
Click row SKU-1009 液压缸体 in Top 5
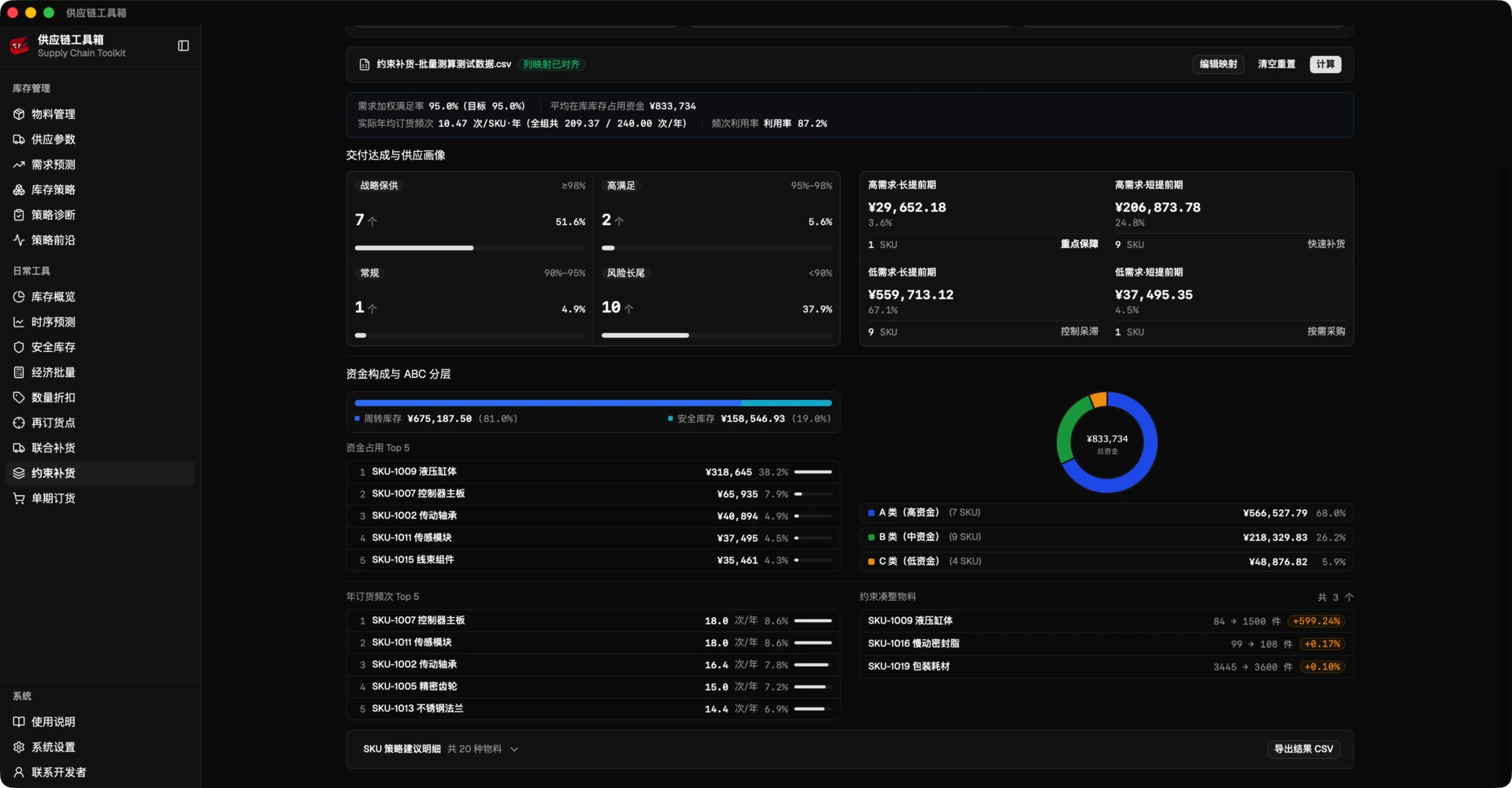tap(593, 472)
